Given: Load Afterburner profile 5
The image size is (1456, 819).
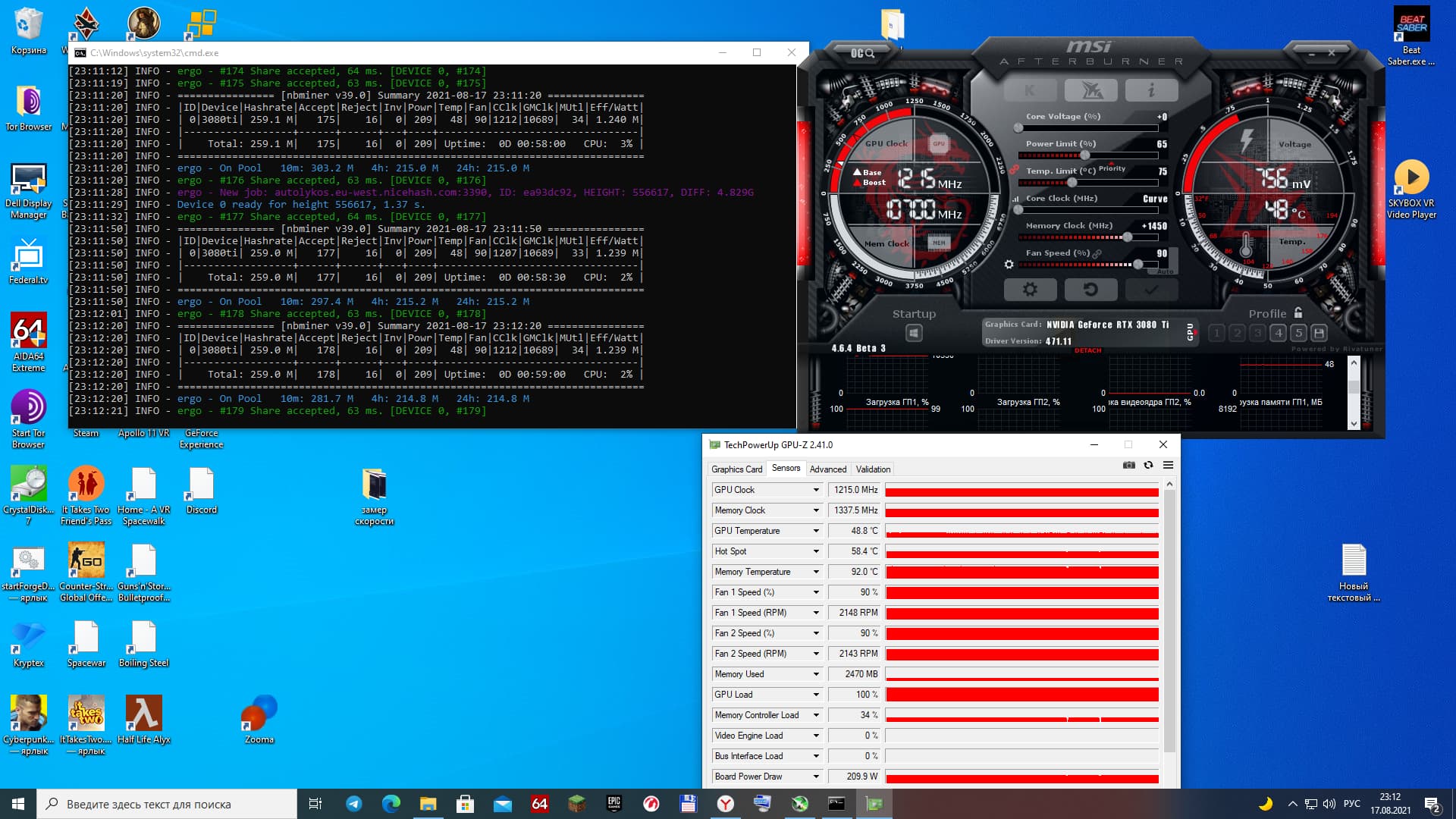Looking at the screenshot, I should 1298,333.
